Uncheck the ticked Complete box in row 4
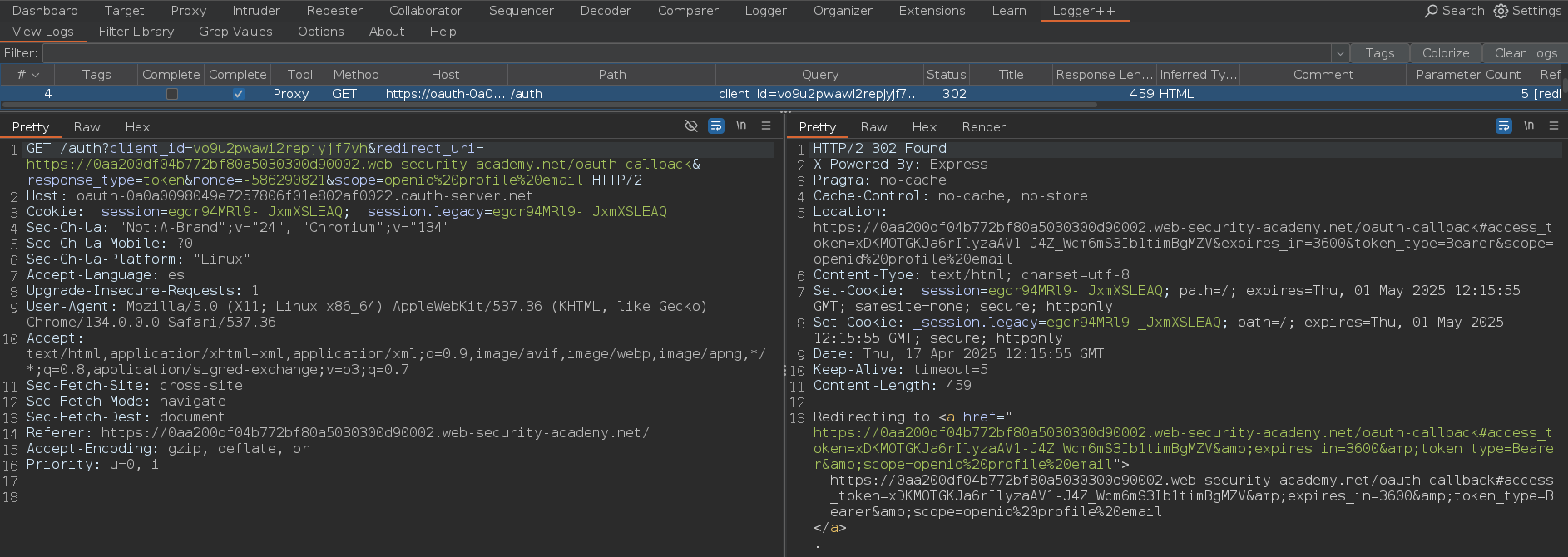Image resolution: width=1568 pixels, height=557 pixels. (x=238, y=94)
